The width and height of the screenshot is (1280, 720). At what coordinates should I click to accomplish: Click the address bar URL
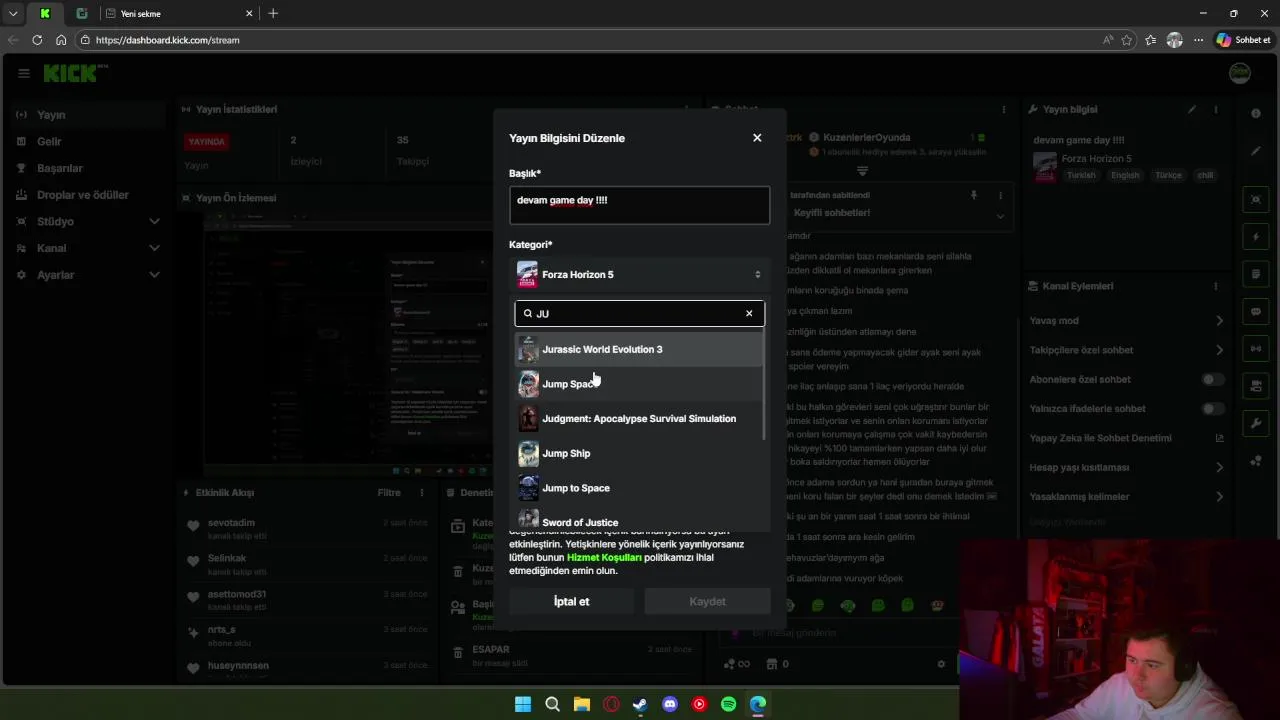tap(167, 40)
